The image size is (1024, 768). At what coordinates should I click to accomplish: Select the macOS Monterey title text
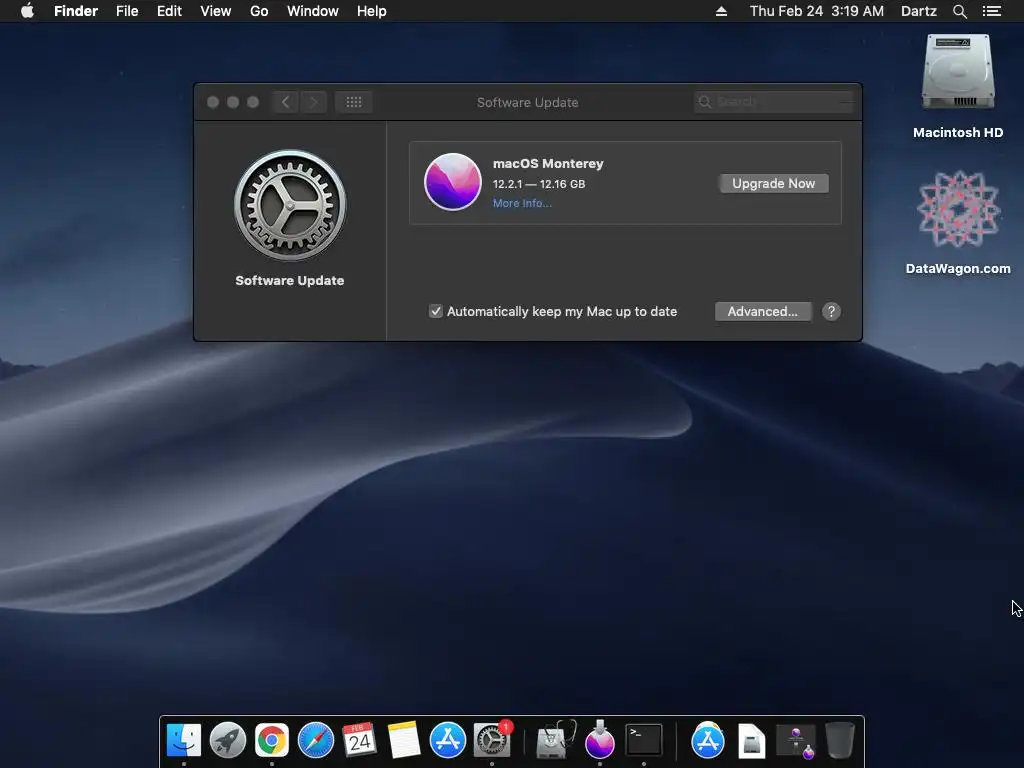pos(548,163)
